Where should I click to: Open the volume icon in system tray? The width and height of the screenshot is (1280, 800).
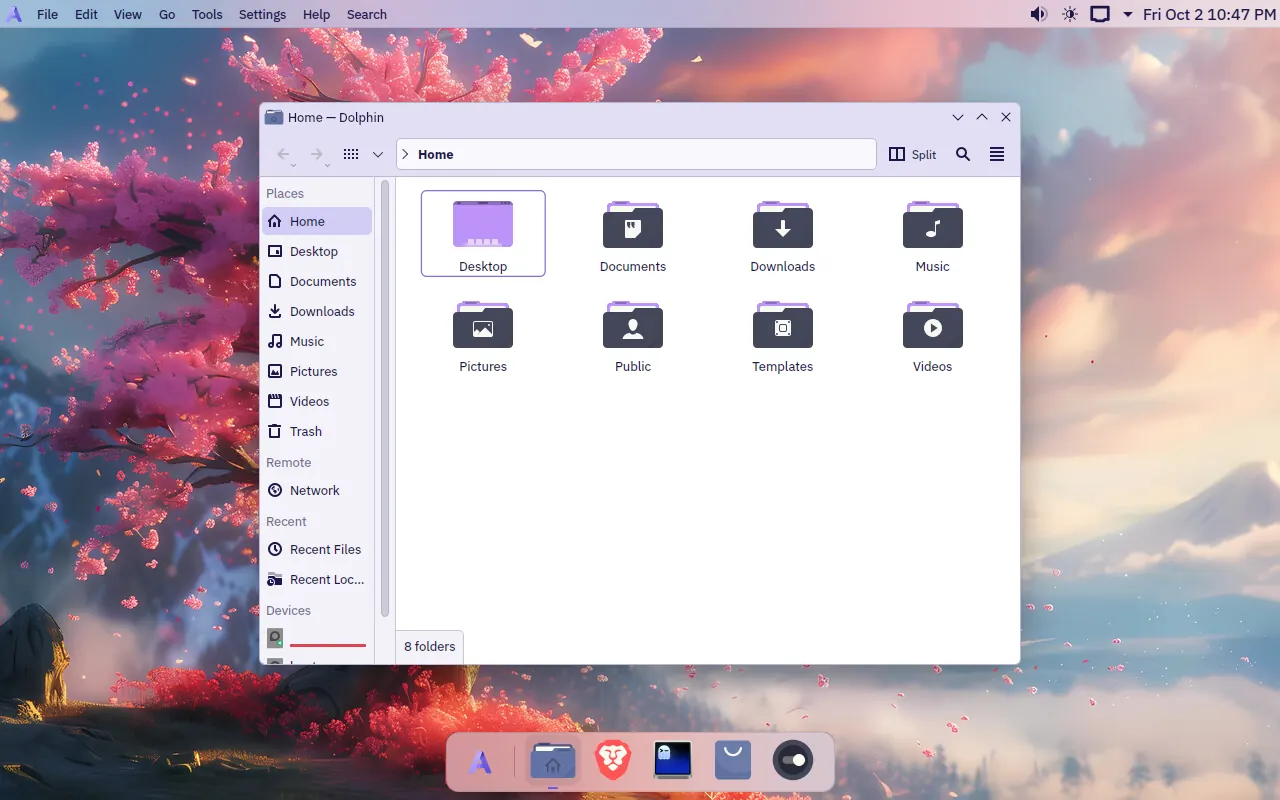(1039, 14)
